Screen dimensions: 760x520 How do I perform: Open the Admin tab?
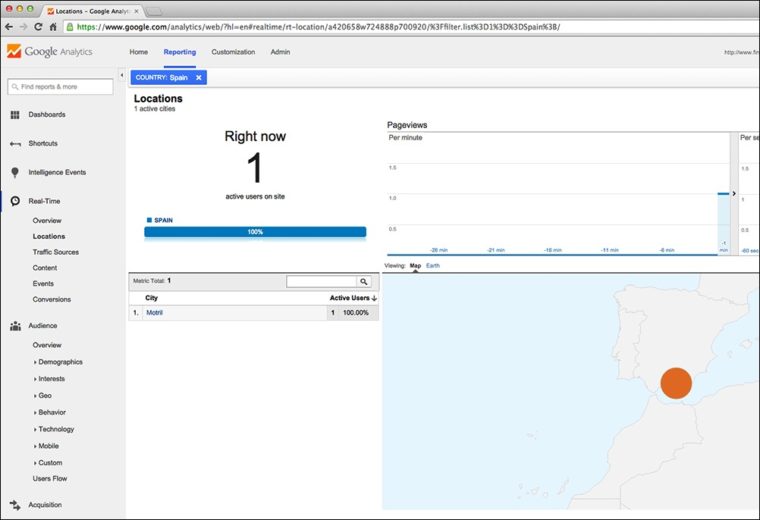click(x=280, y=52)
